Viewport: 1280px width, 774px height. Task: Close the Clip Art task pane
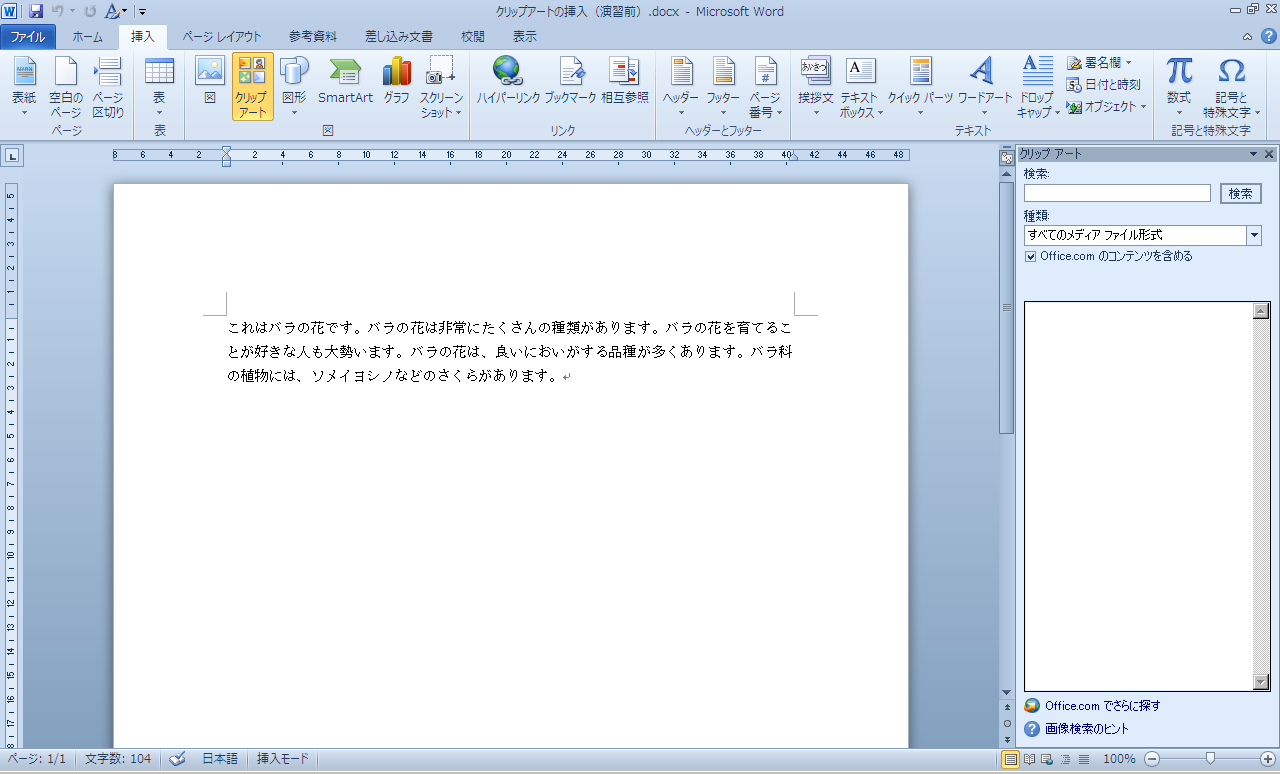coord(1269,154)
